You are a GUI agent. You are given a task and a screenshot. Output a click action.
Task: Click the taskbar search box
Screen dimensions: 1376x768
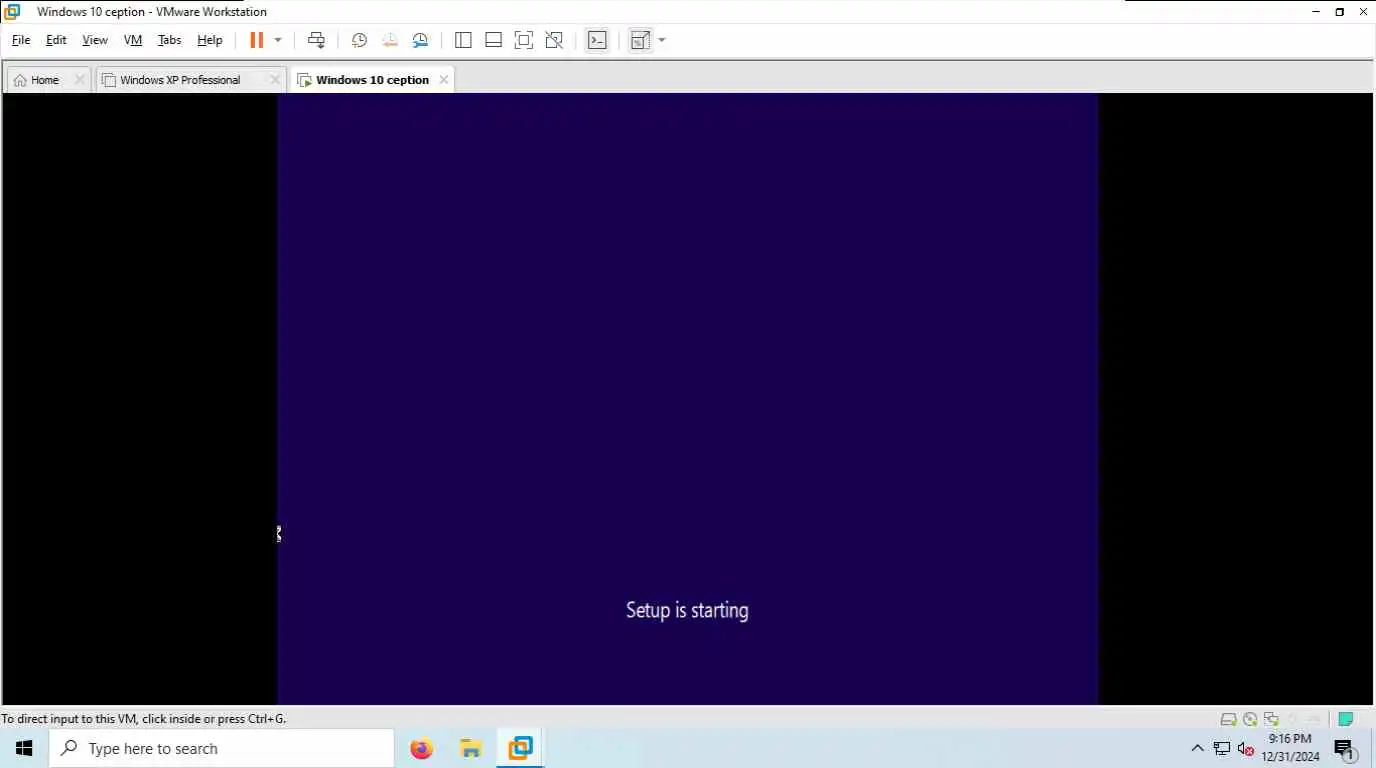pos(221,748)
